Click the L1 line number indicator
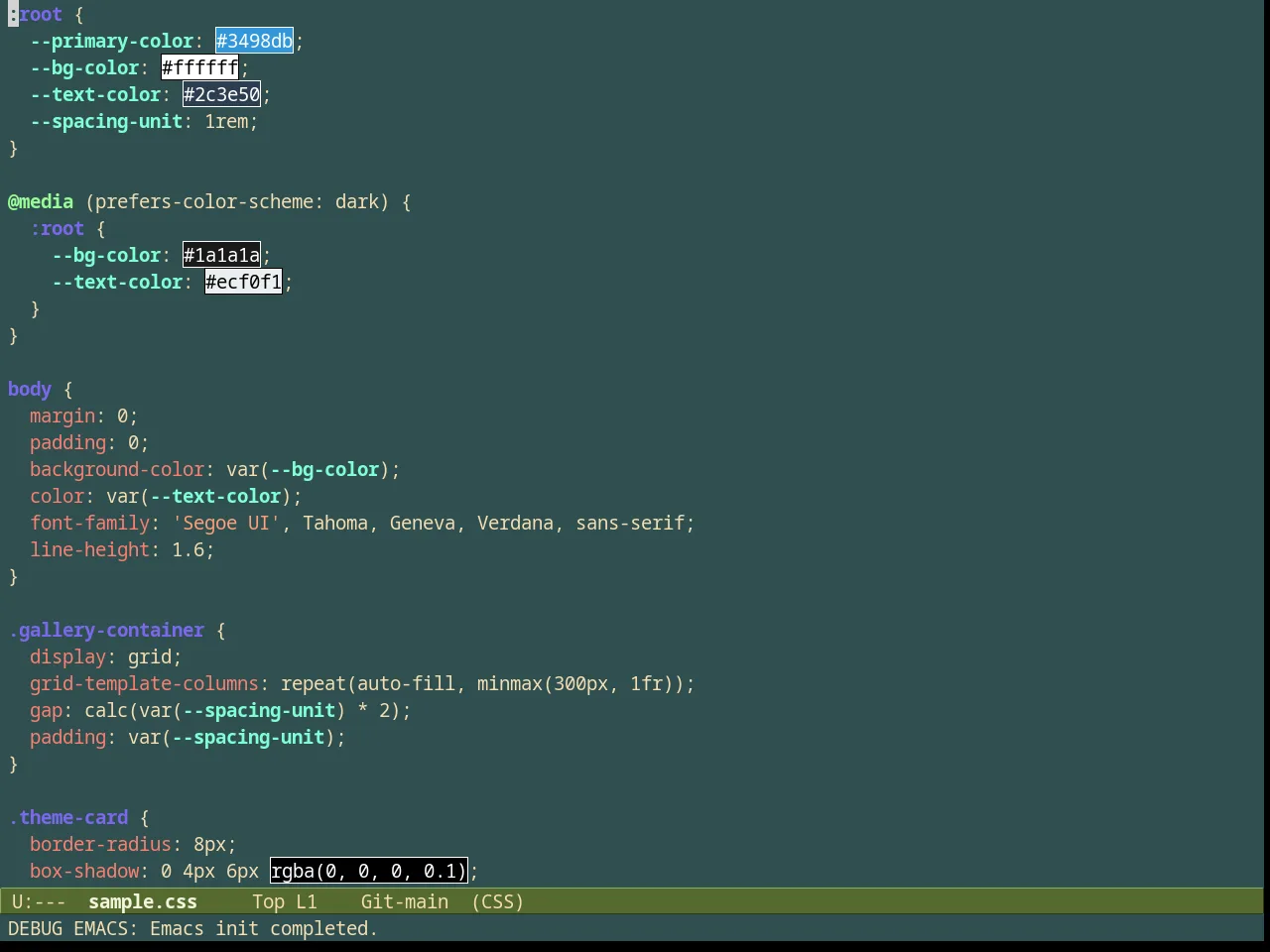This screenshot has width=1270, height=952. [x=307, y=901]
